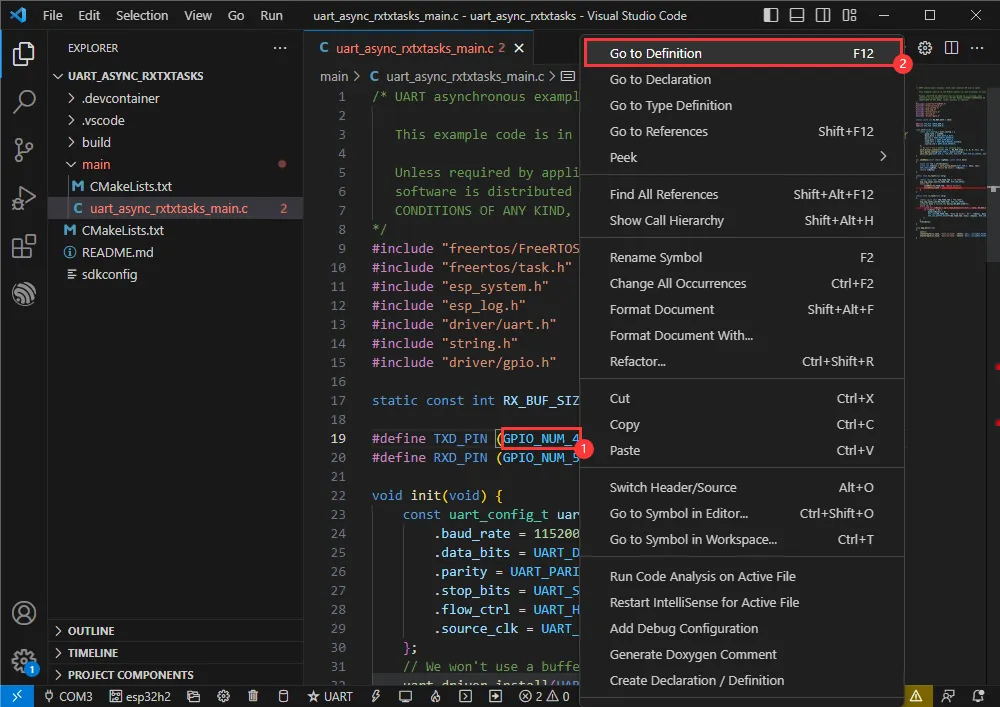Click the trash can icon in status bar
Viewport: 1000px width, 707px height.
pyautogui.click(x=253, y=696)
